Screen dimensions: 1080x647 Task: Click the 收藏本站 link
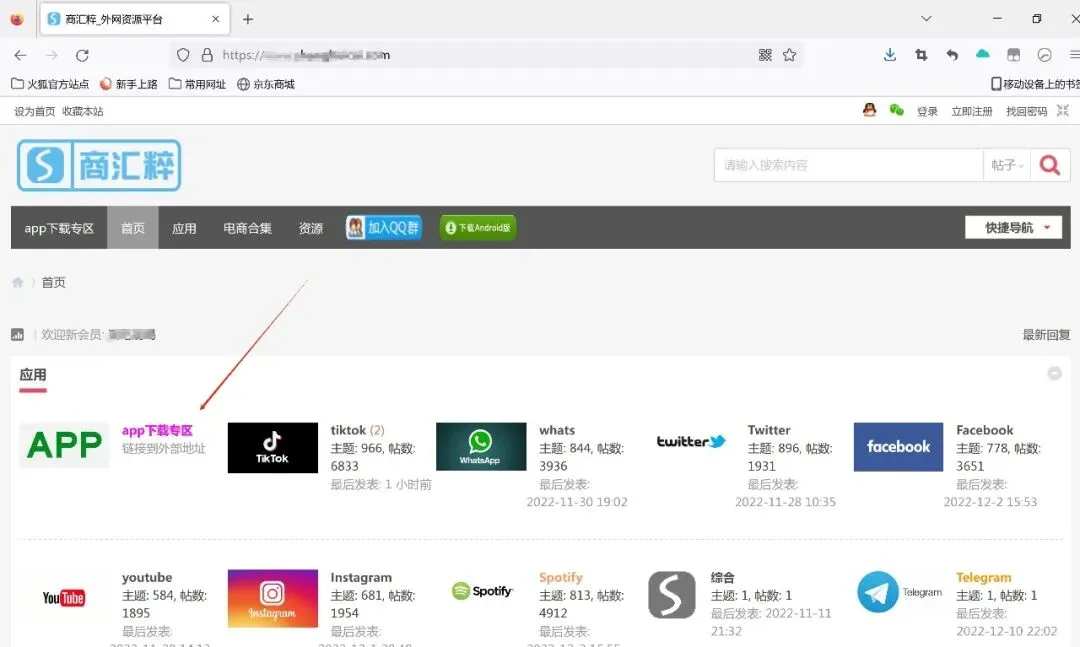click(83, 111)
